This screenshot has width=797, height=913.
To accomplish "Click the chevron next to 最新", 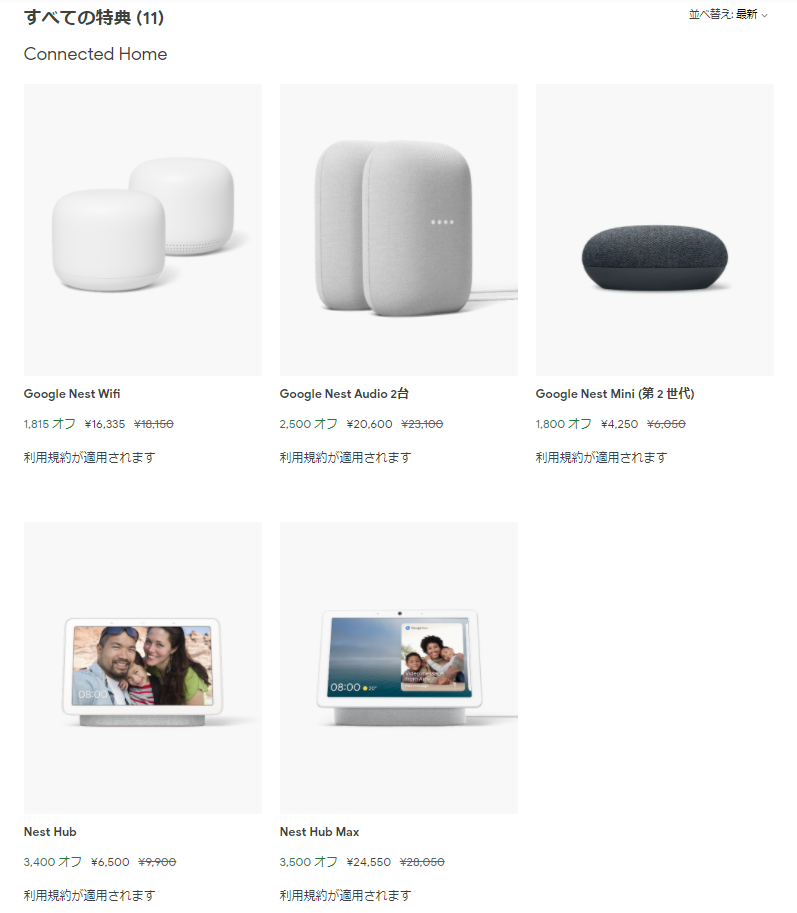I will pyautogui.click(x=764, y=16).
